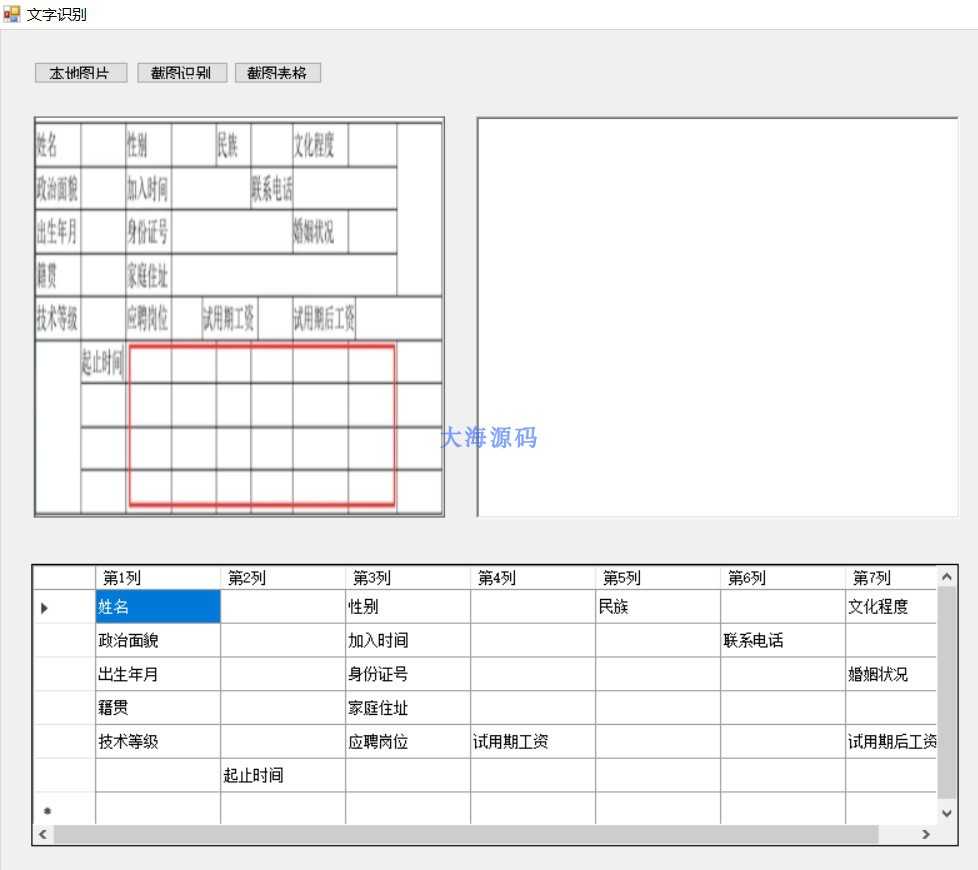This screenshot has width=978, height=870.
Task: Click the grid's vertical scrollbar up arrow
Action: pos(947,577)
